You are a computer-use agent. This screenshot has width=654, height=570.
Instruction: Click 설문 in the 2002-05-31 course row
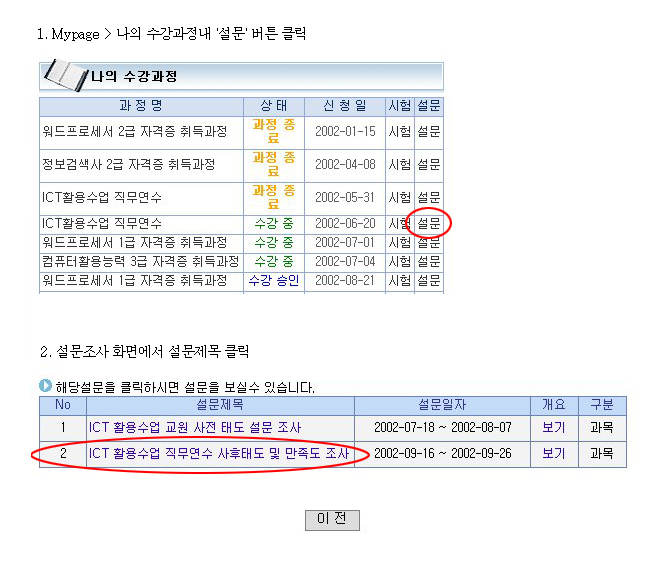pyautogui.click(x=429, y=198)
